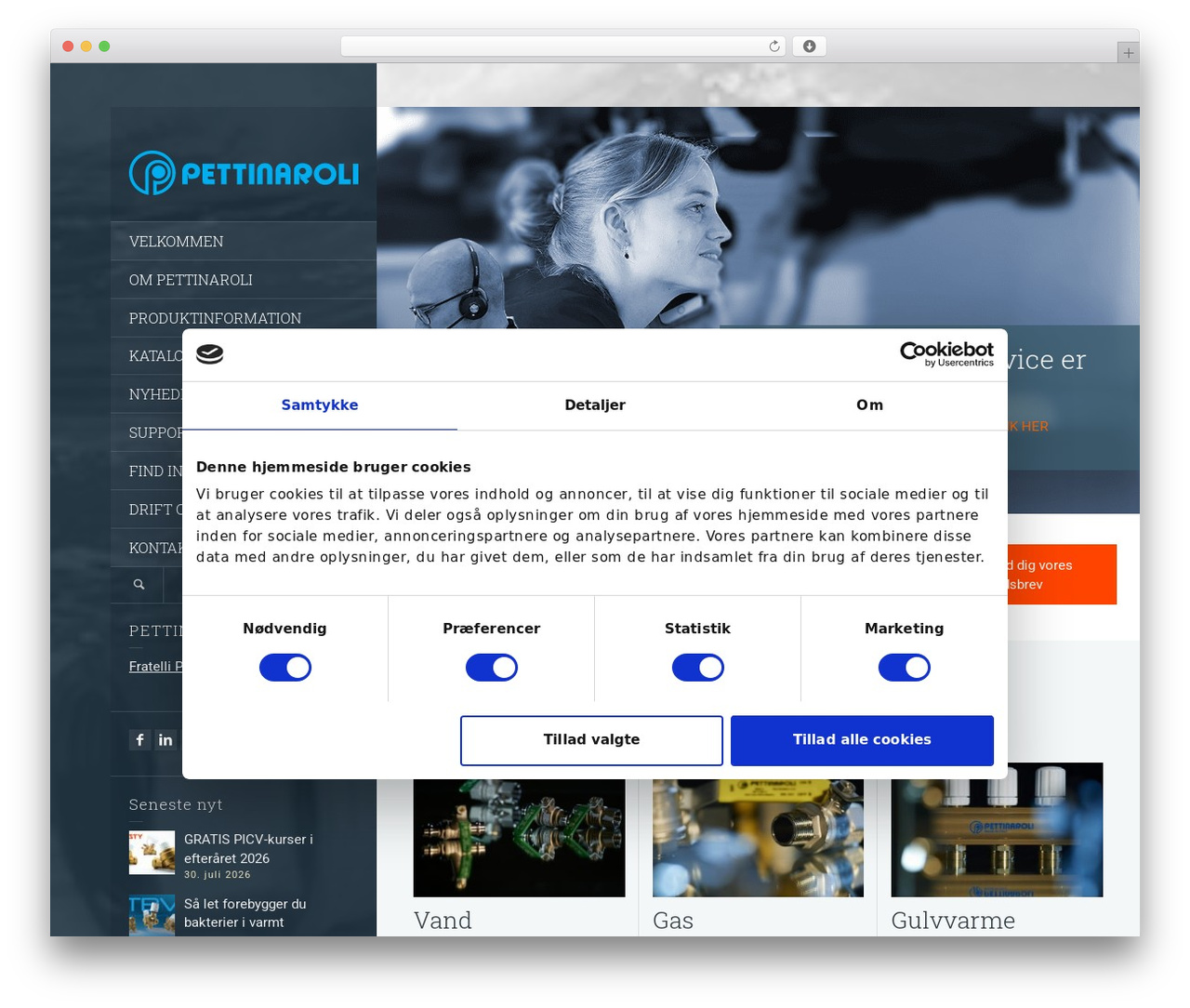Screen dimensions: 1190x1008
Task: Click the orange newsletter signup banner
Action: click(1062, 575)
